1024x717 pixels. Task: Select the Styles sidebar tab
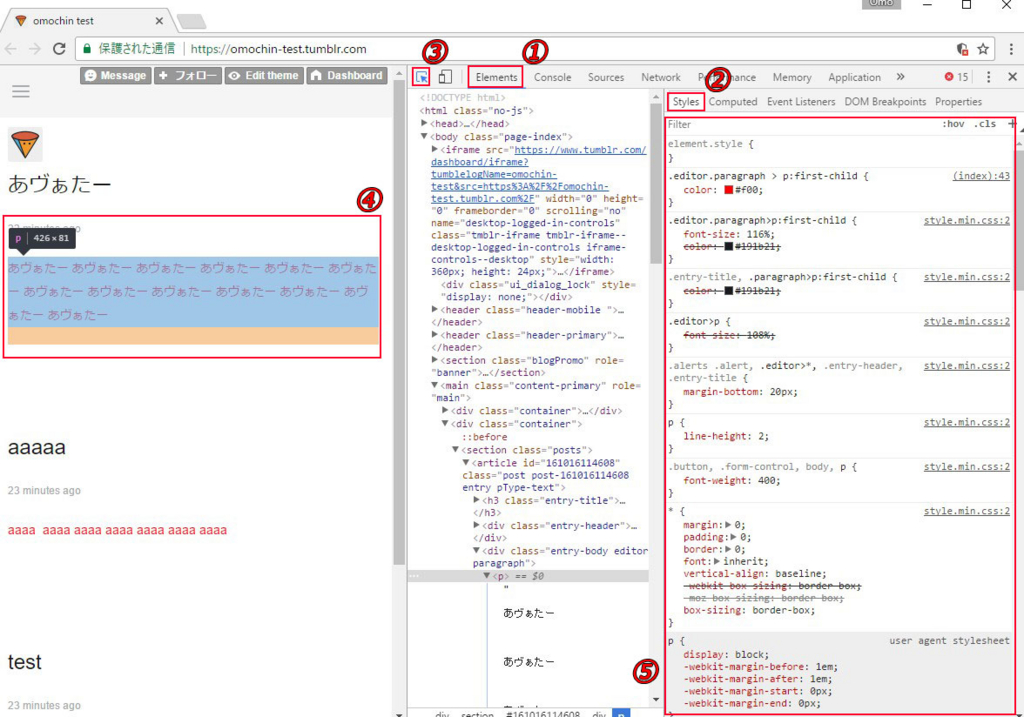[x=686, y=102]
